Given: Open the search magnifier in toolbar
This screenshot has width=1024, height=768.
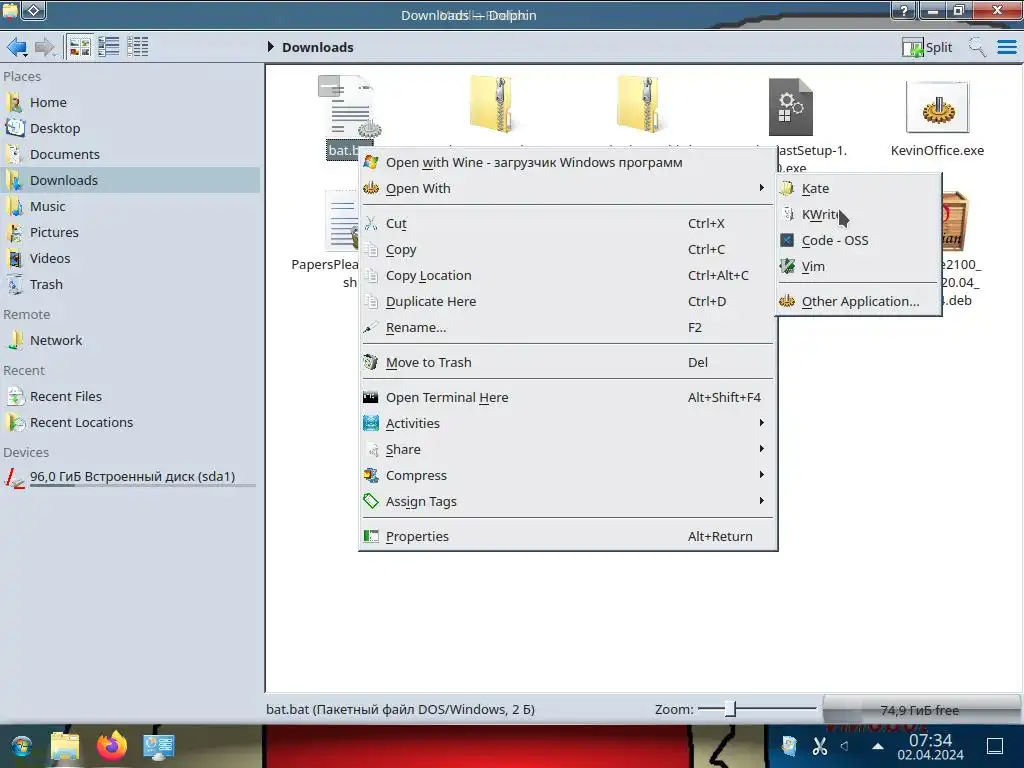Looking at the screenshot, I should pyautogui.click(x=977, y=47).
